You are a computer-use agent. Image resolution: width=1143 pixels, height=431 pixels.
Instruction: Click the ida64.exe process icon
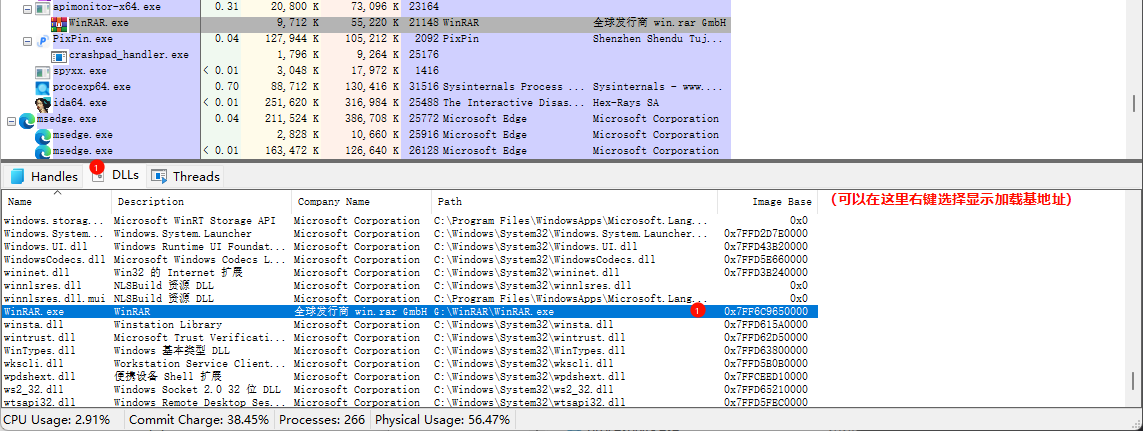(x=43, y=104)
